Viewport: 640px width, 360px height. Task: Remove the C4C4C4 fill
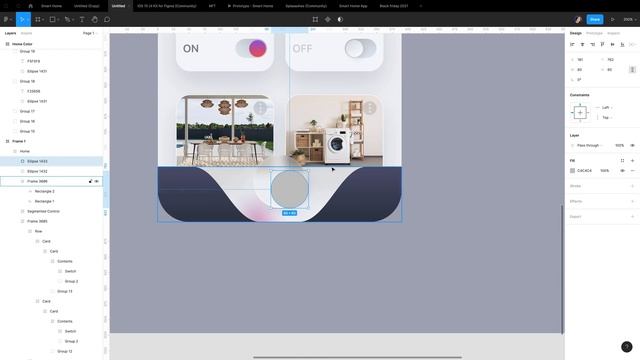coord(632,171)
